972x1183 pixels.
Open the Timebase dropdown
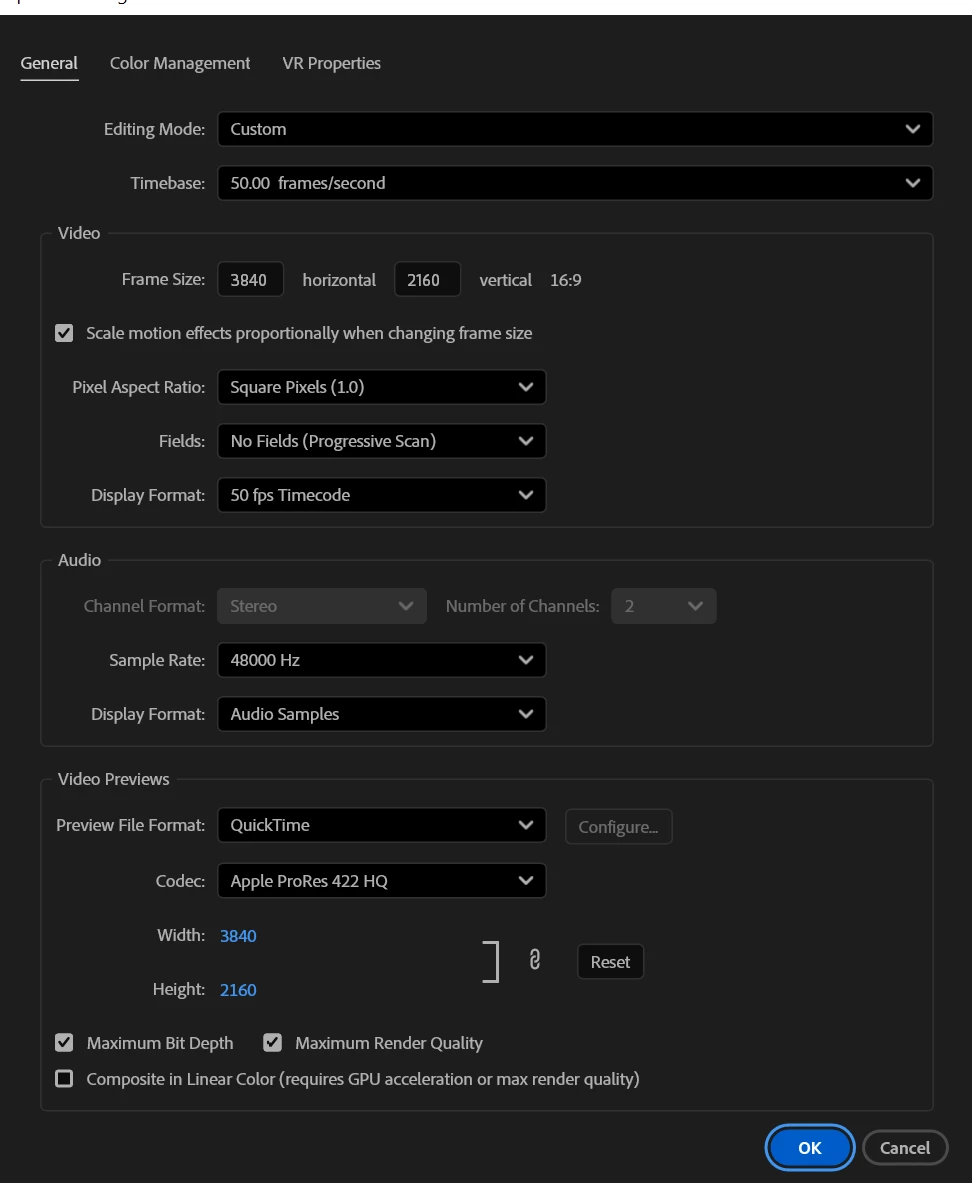575,183
